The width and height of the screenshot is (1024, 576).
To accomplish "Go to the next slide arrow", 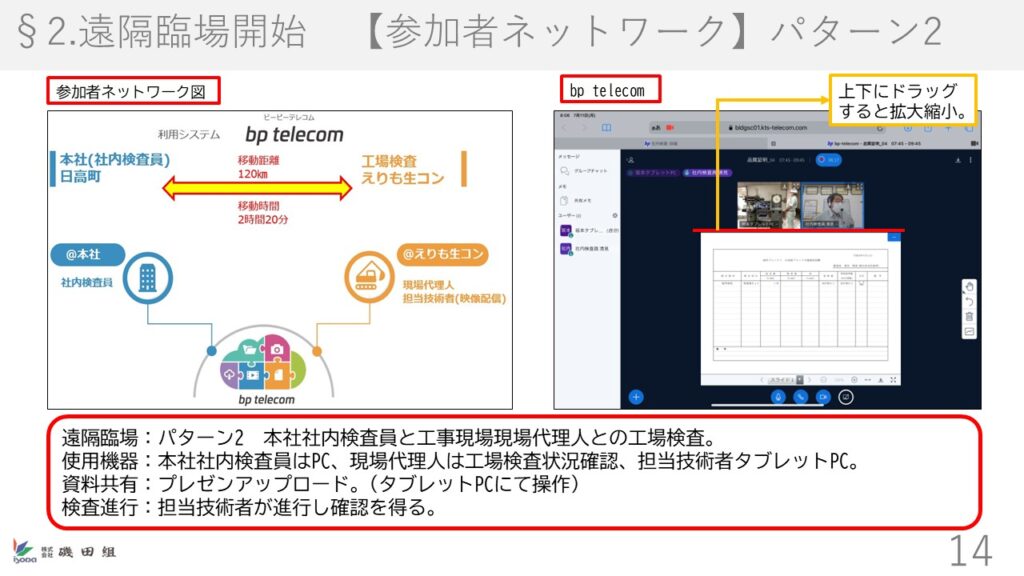I will pyautogui.click(x=809, y=380).
